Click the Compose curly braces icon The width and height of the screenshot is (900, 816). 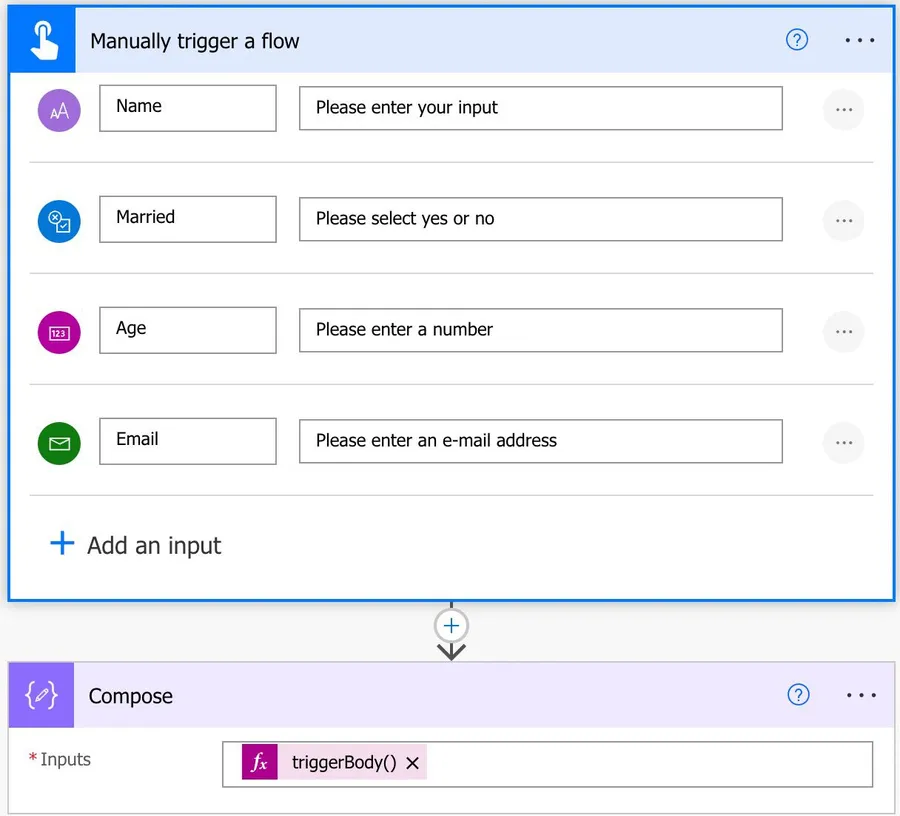pos(42,696)
